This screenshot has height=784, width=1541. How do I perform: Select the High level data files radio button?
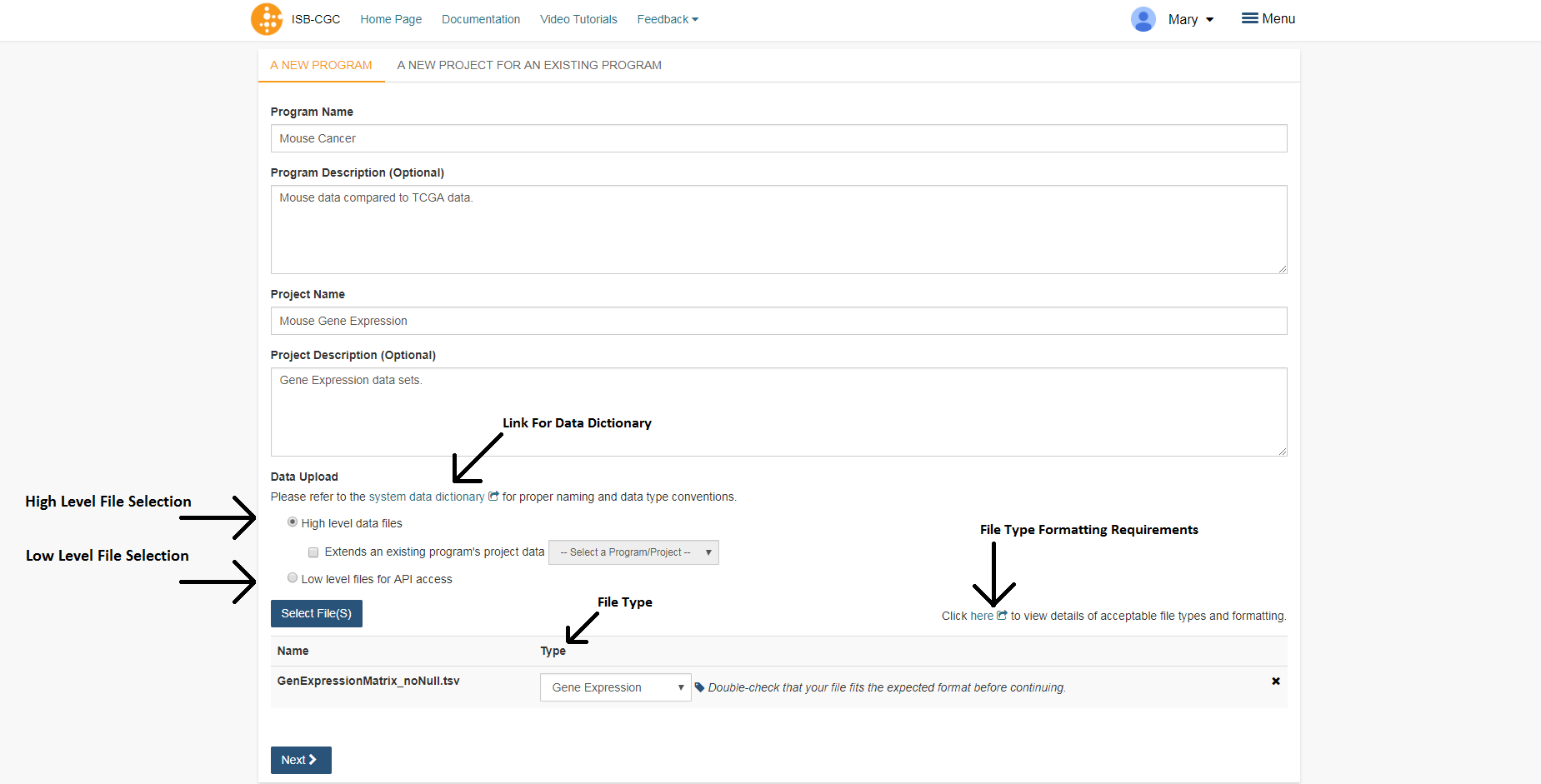(x=293, y=522)
